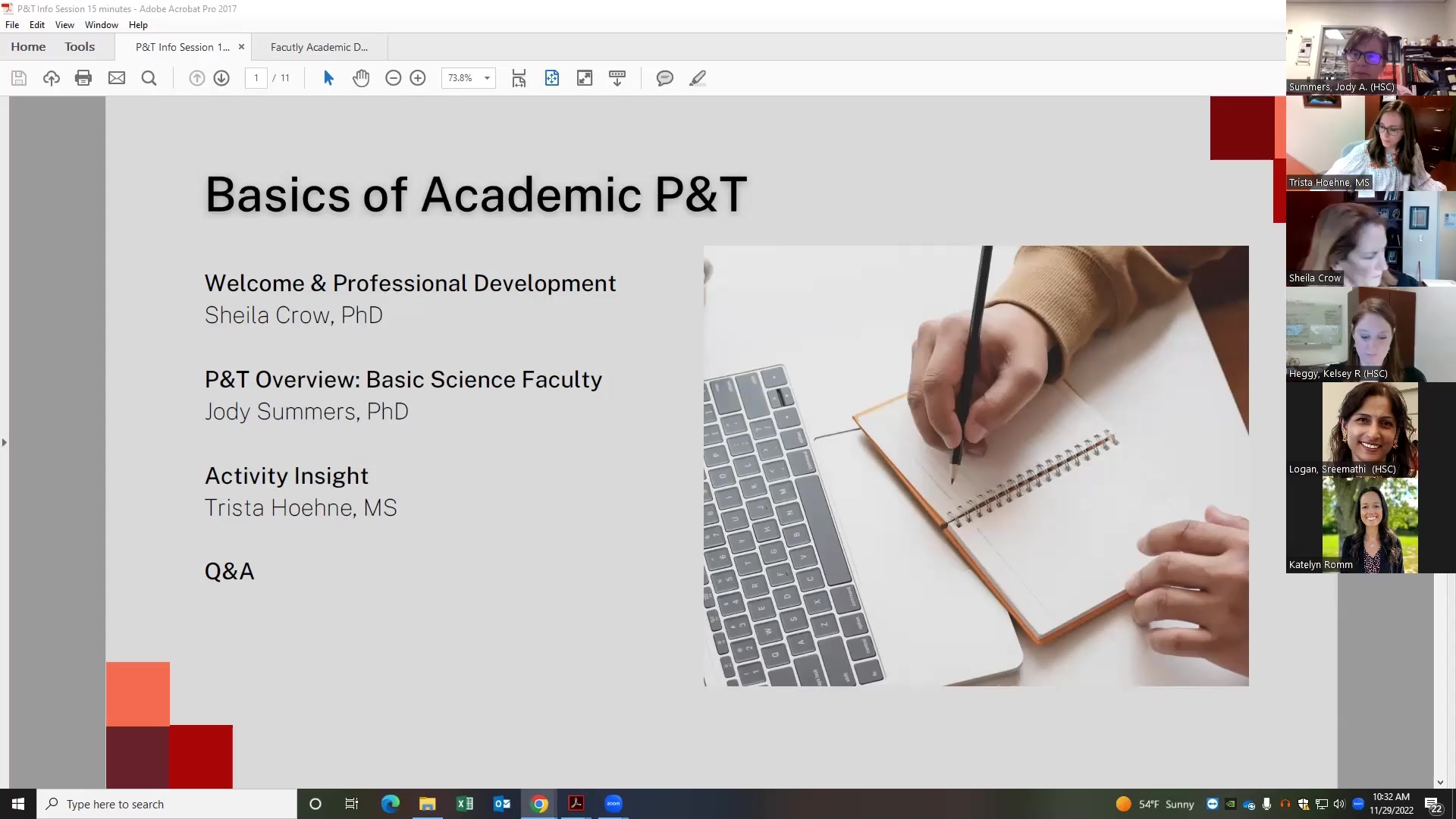1456x819 pixels.
Task: Open Excel from the taskbar
Action: [x=465, y=804]
